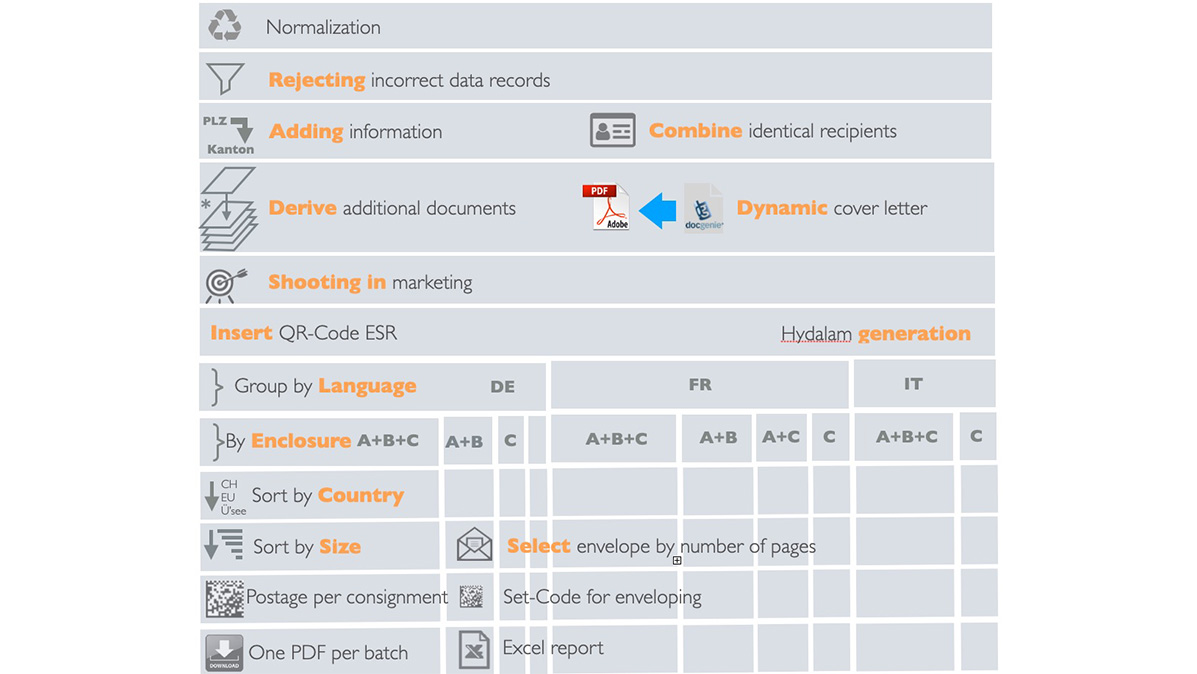Click the envelope icon beside Select
The image size is (1197, 674).
(474, 546)
